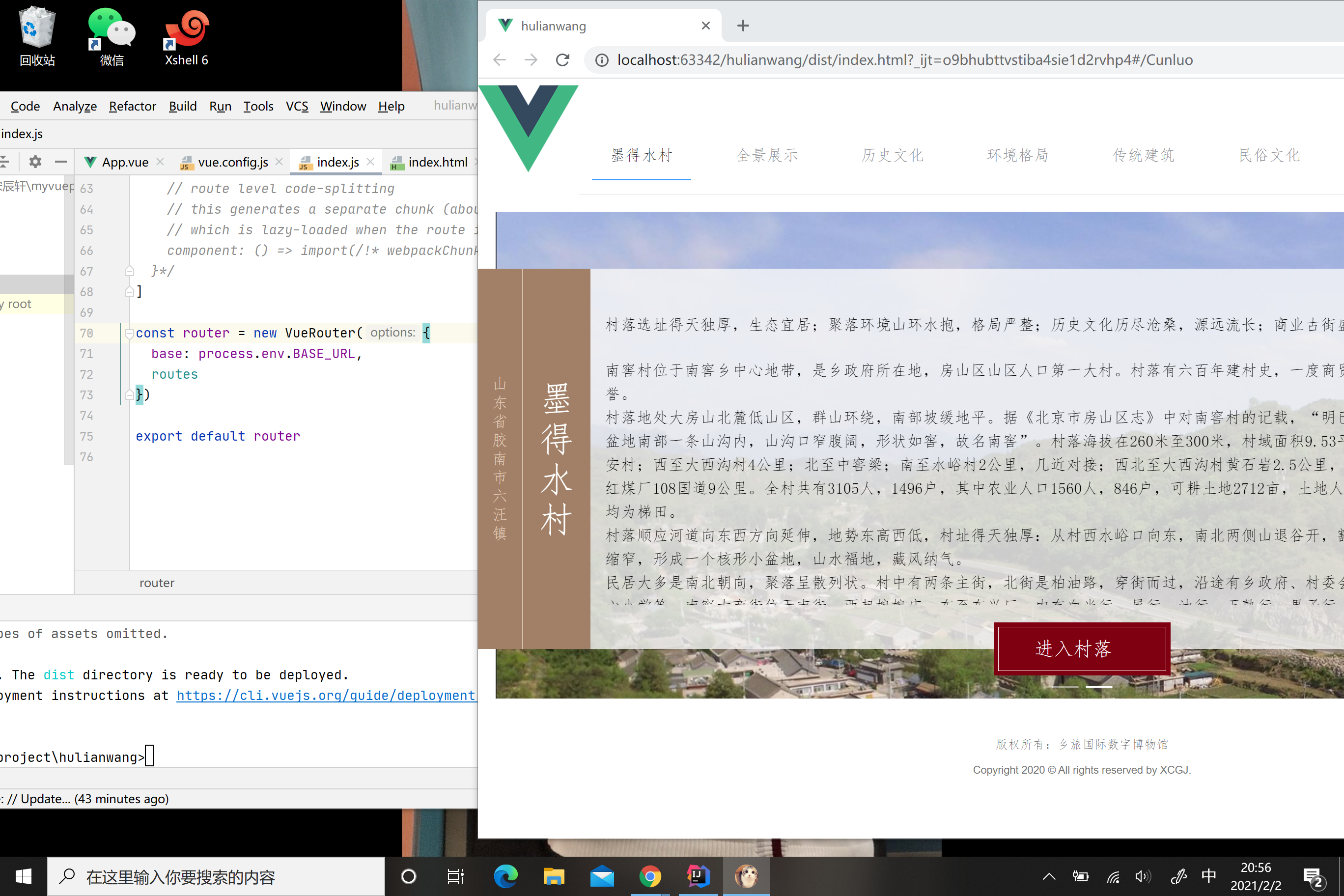Collapse code fold at line 70
The width and height of the screenshot is (1344, 896).
(130, 333)
